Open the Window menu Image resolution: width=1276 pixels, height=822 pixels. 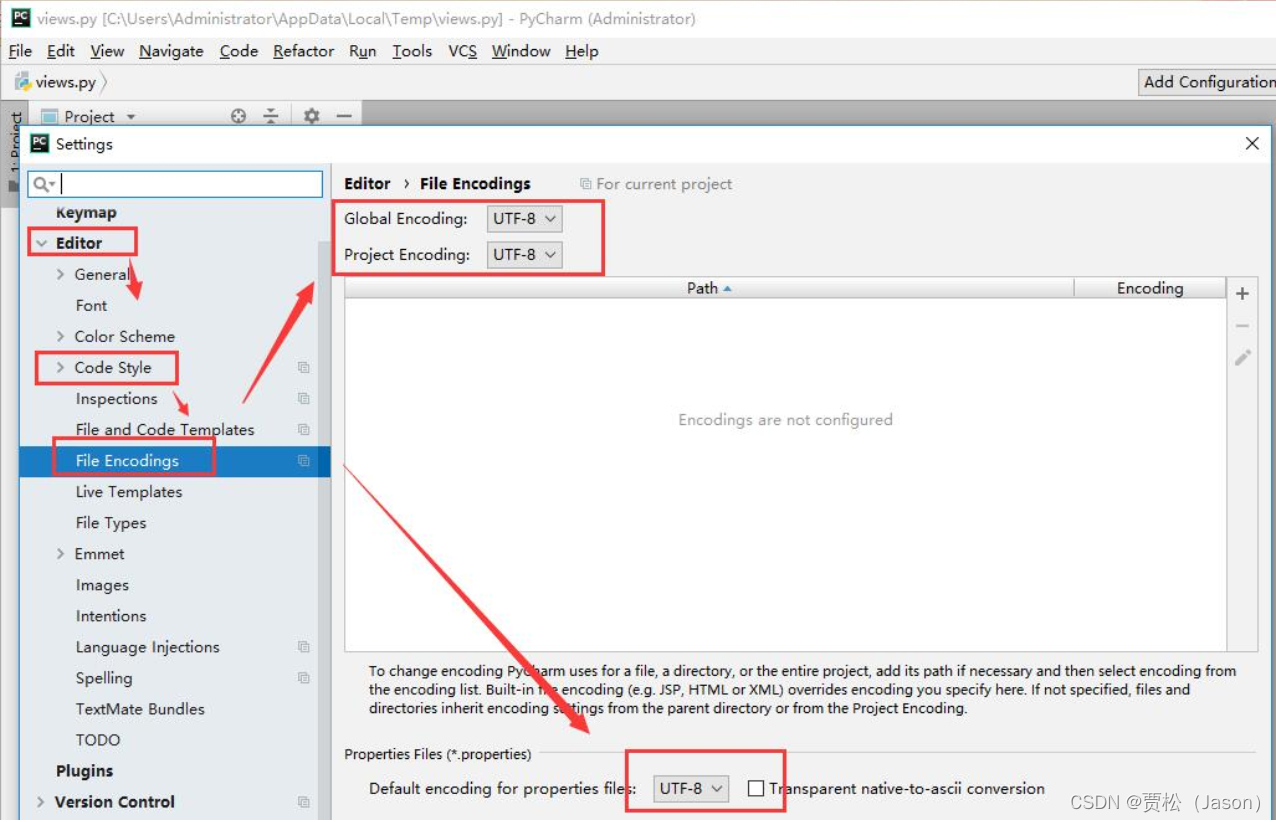coord(521,51)
